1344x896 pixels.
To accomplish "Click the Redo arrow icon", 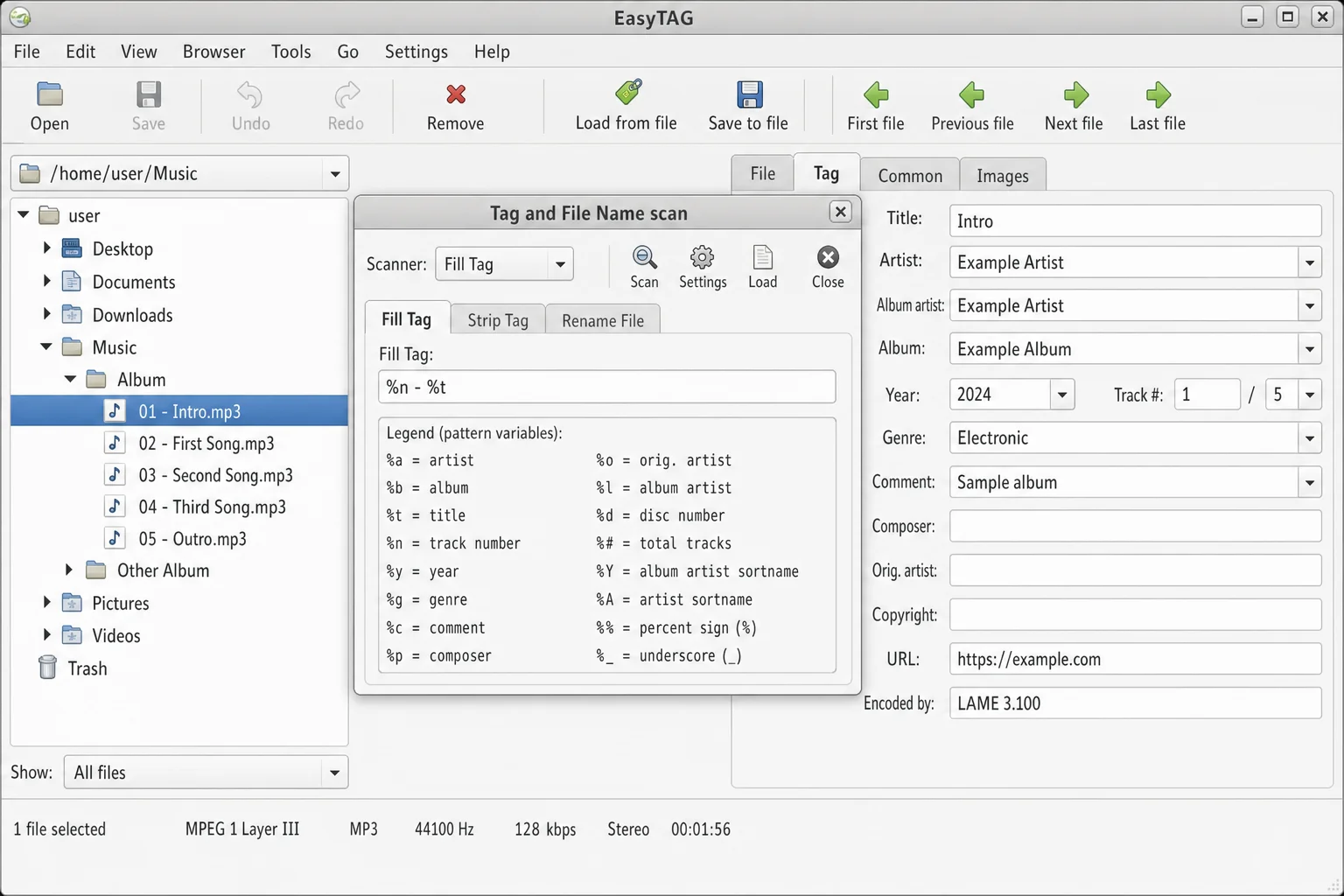I will coord(346,94).
